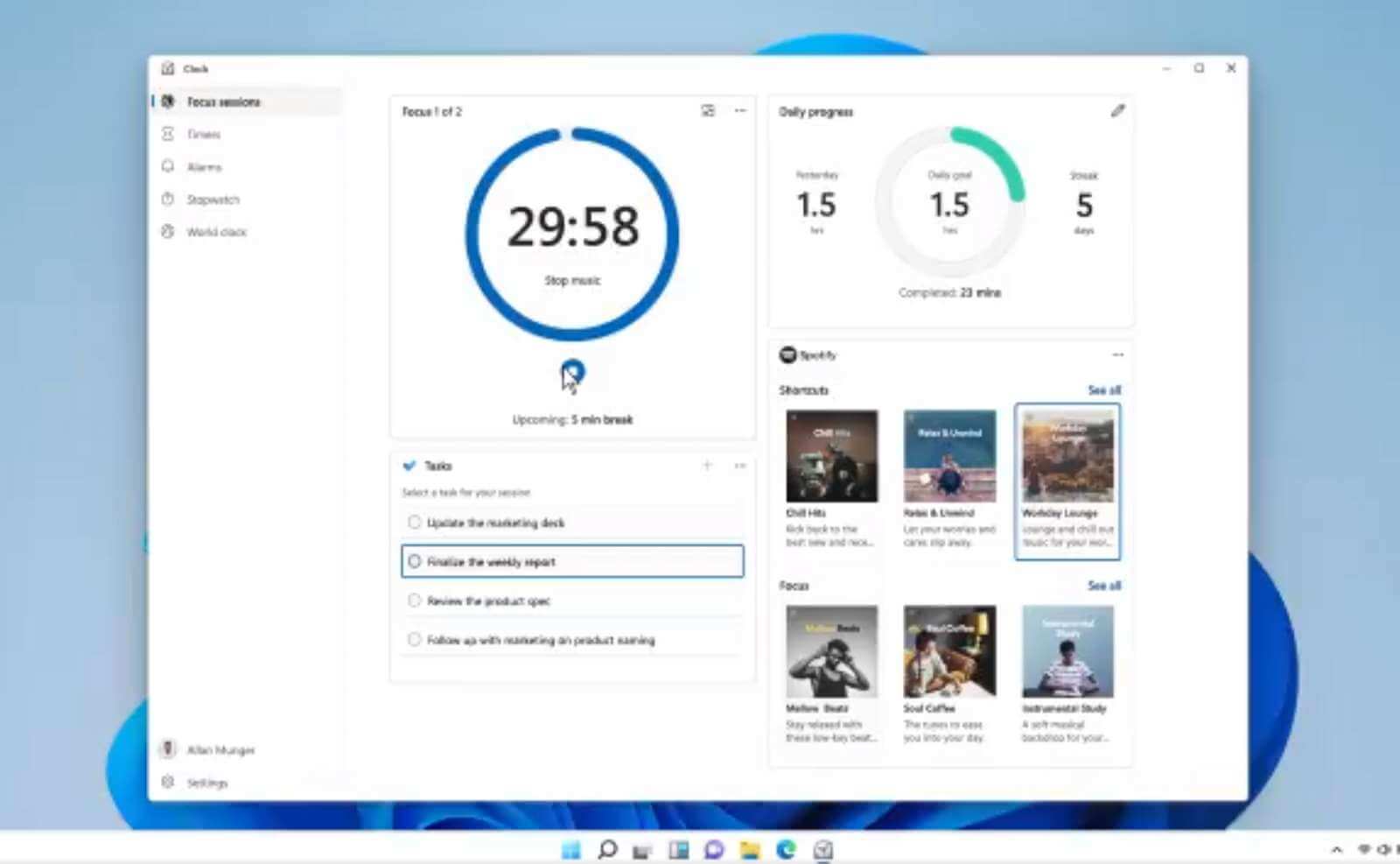Open Search from the taskbar
Viewport: 1400px width, 864px height.
coord(606,849)
